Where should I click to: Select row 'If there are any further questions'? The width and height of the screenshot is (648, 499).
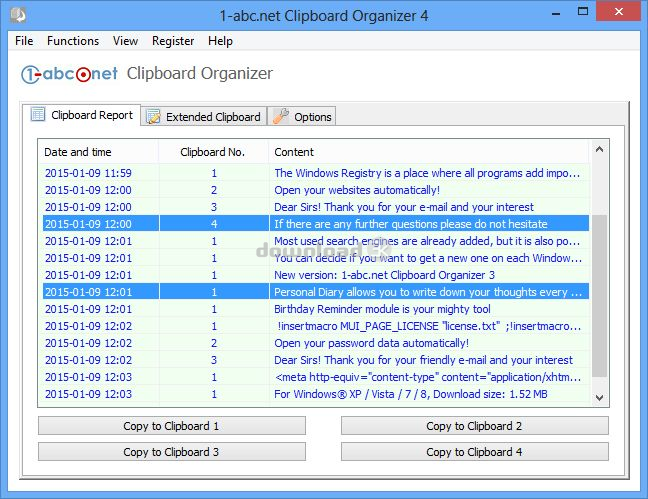coord(316,224)
